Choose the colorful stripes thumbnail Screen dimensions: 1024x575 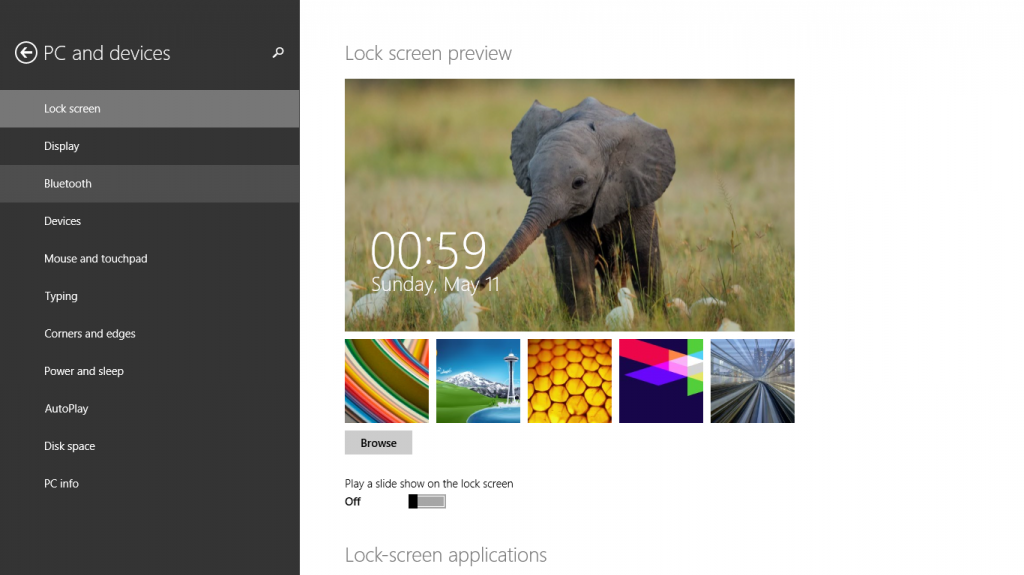pyautogui.click(x=387, y=381)
